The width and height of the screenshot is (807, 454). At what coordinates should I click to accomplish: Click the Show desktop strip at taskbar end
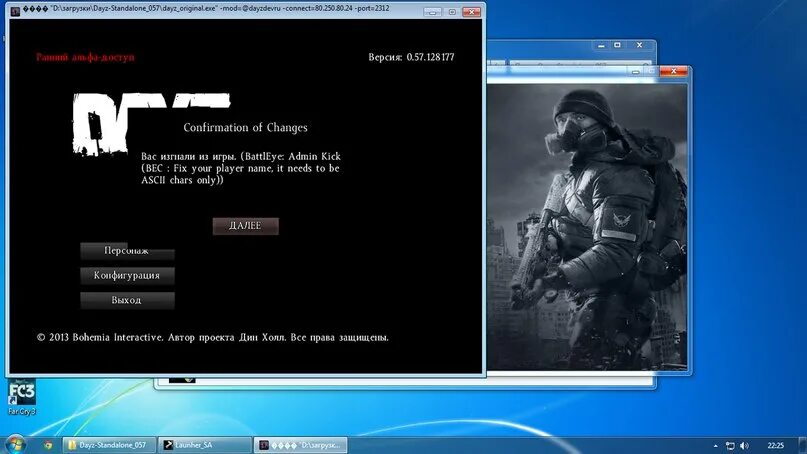tap(802, 445)
